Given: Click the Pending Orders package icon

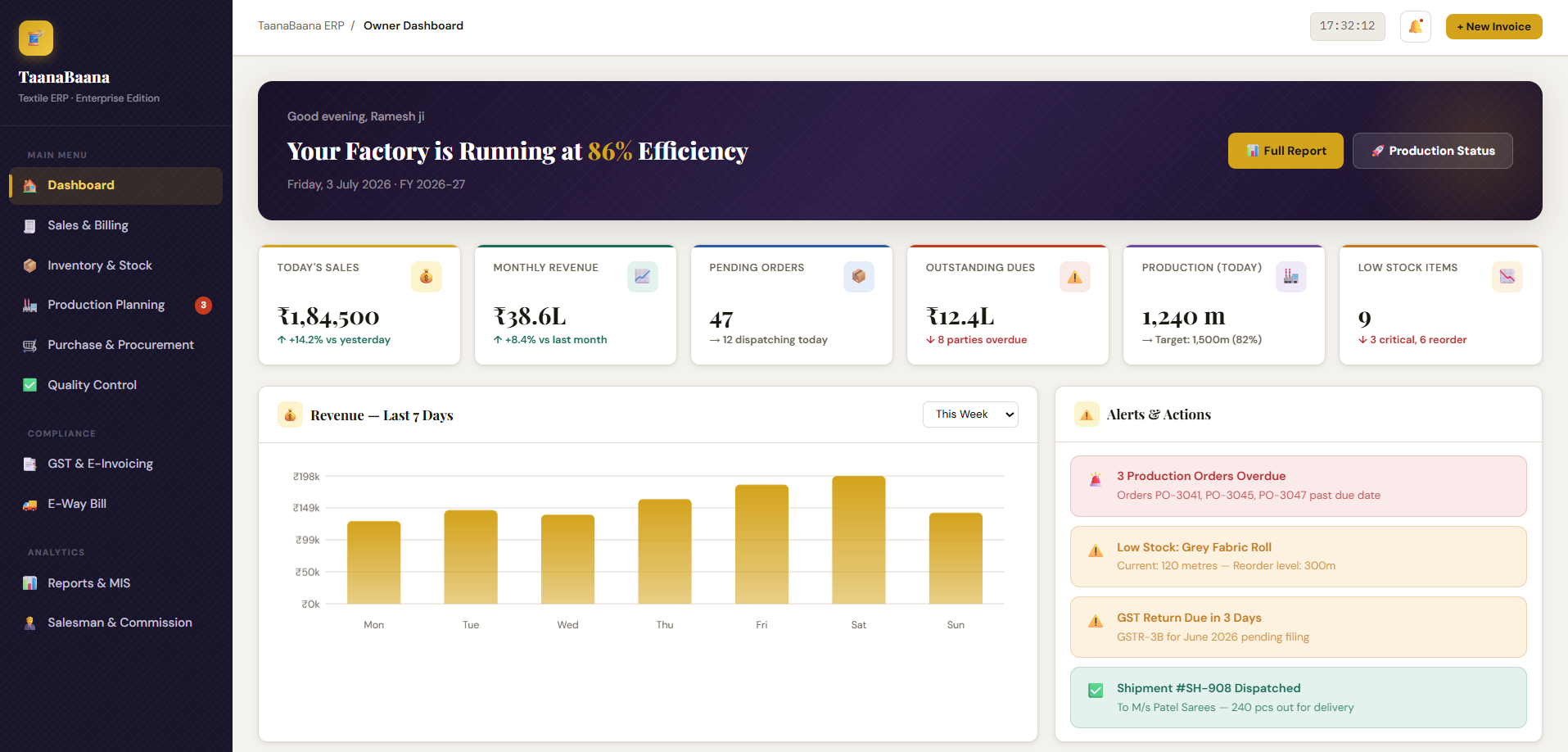Looking at the screenshot, I should tap(858, 277).
